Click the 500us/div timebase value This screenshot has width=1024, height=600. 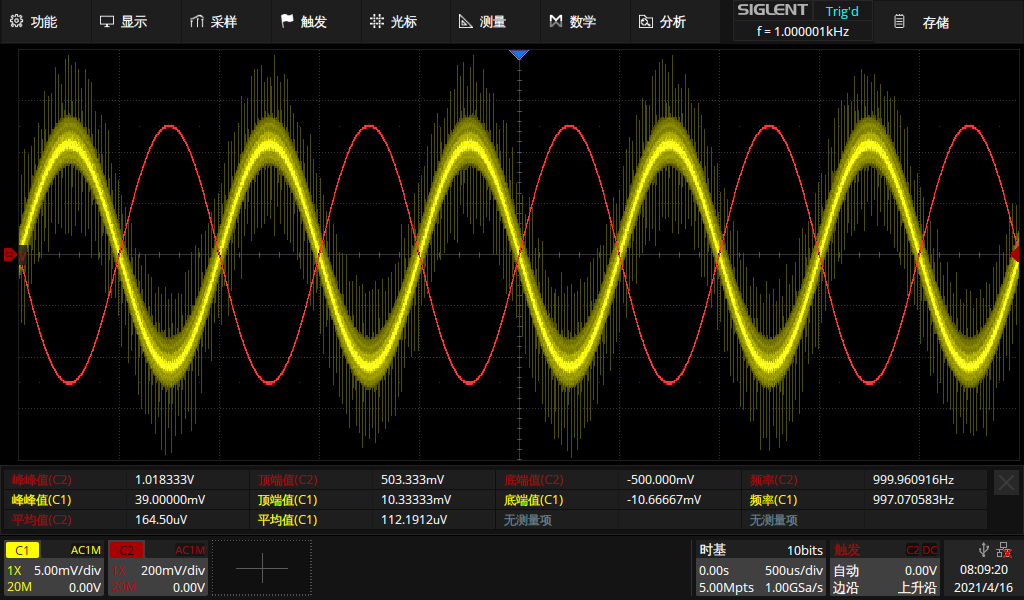pyautogui.click(x=793, y=570)
